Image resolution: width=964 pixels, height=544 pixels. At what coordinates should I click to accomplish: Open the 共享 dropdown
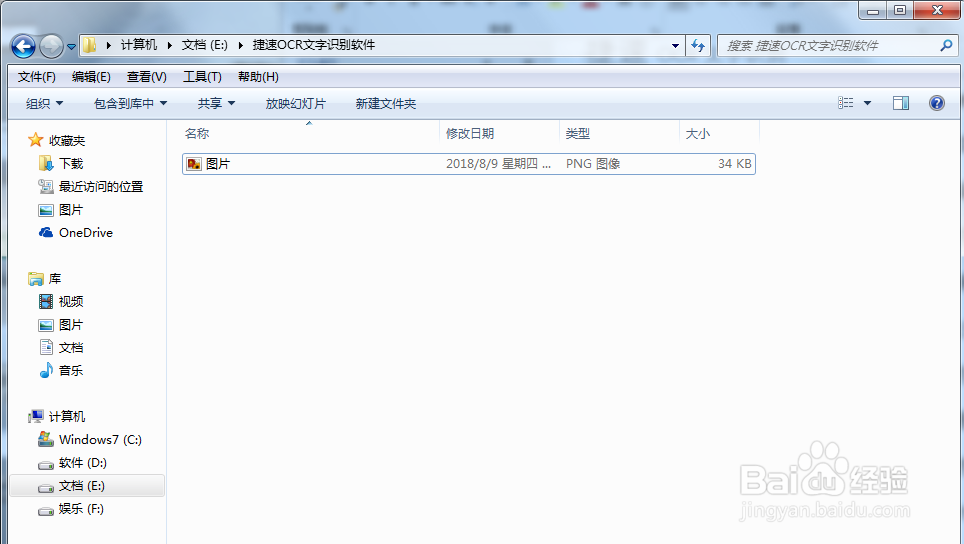[x=216, y=103]
